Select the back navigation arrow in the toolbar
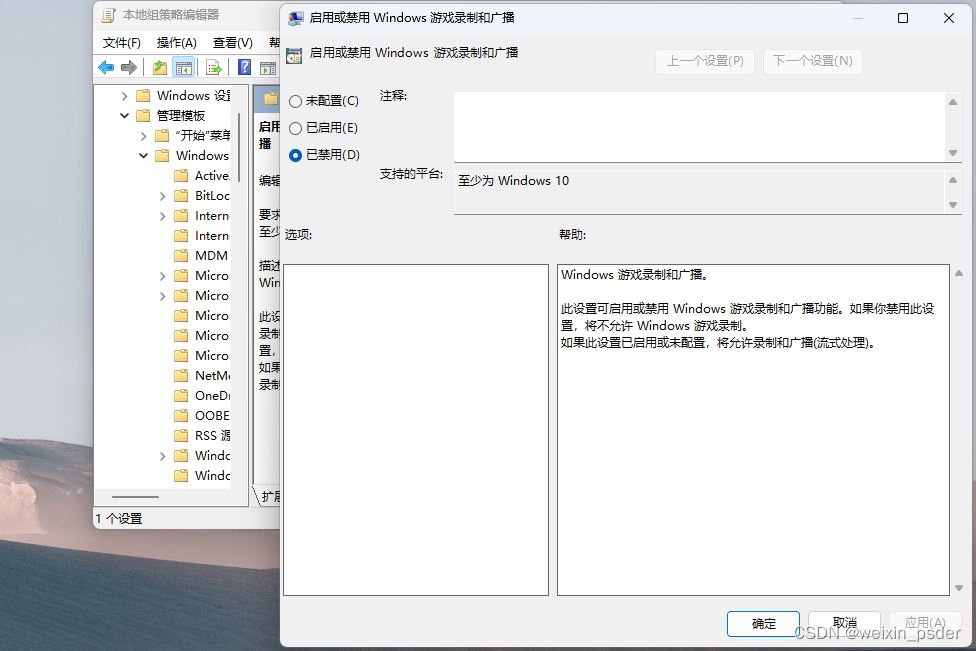Image resolution: width=976 pixels, height=651 pixels. coord(105,67)
